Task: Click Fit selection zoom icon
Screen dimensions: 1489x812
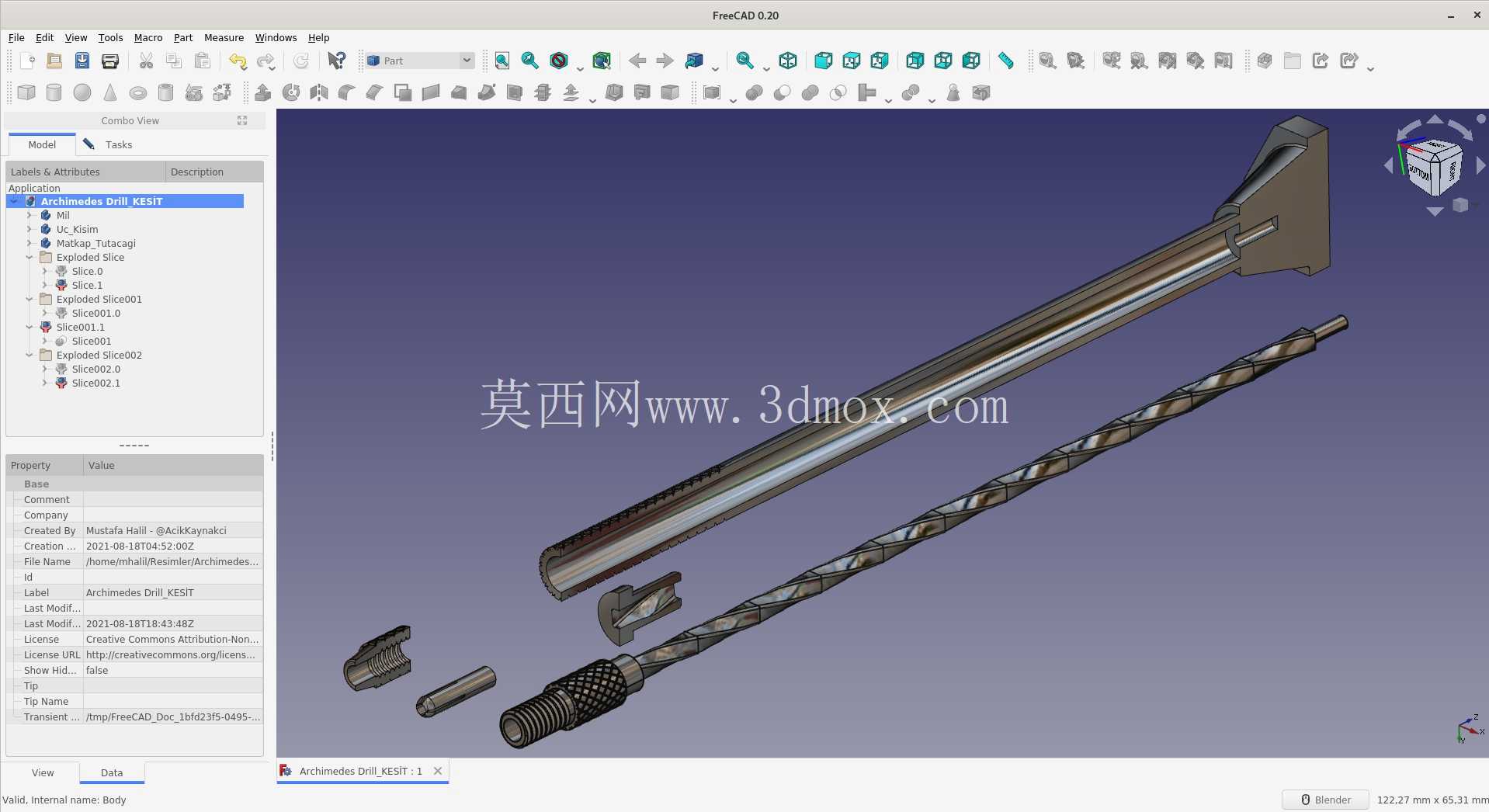Action: pos(530,61)
